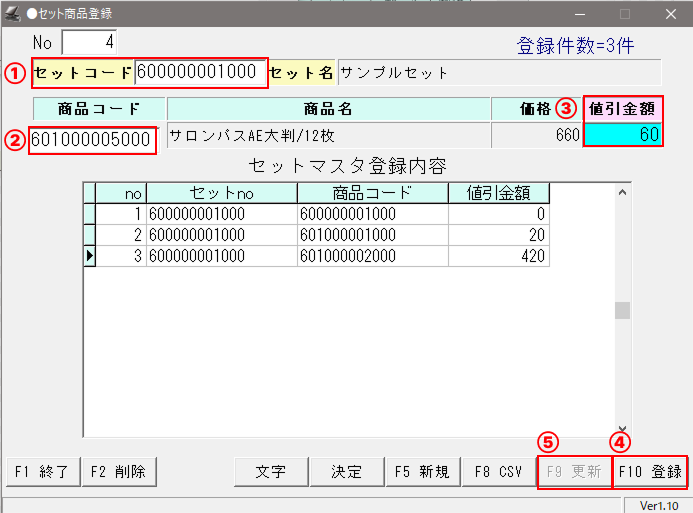
Task: Export with the F8 CSV button
Action: point(499,472)
